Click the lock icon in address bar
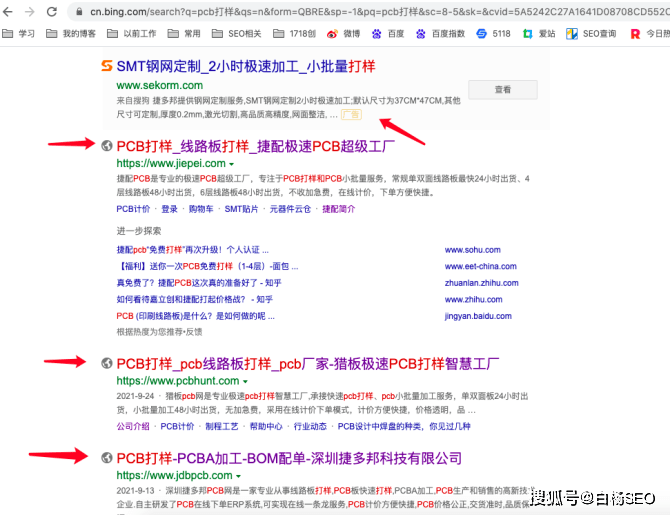The width and height of the screenshot is (670, 515). click(79, 12)
